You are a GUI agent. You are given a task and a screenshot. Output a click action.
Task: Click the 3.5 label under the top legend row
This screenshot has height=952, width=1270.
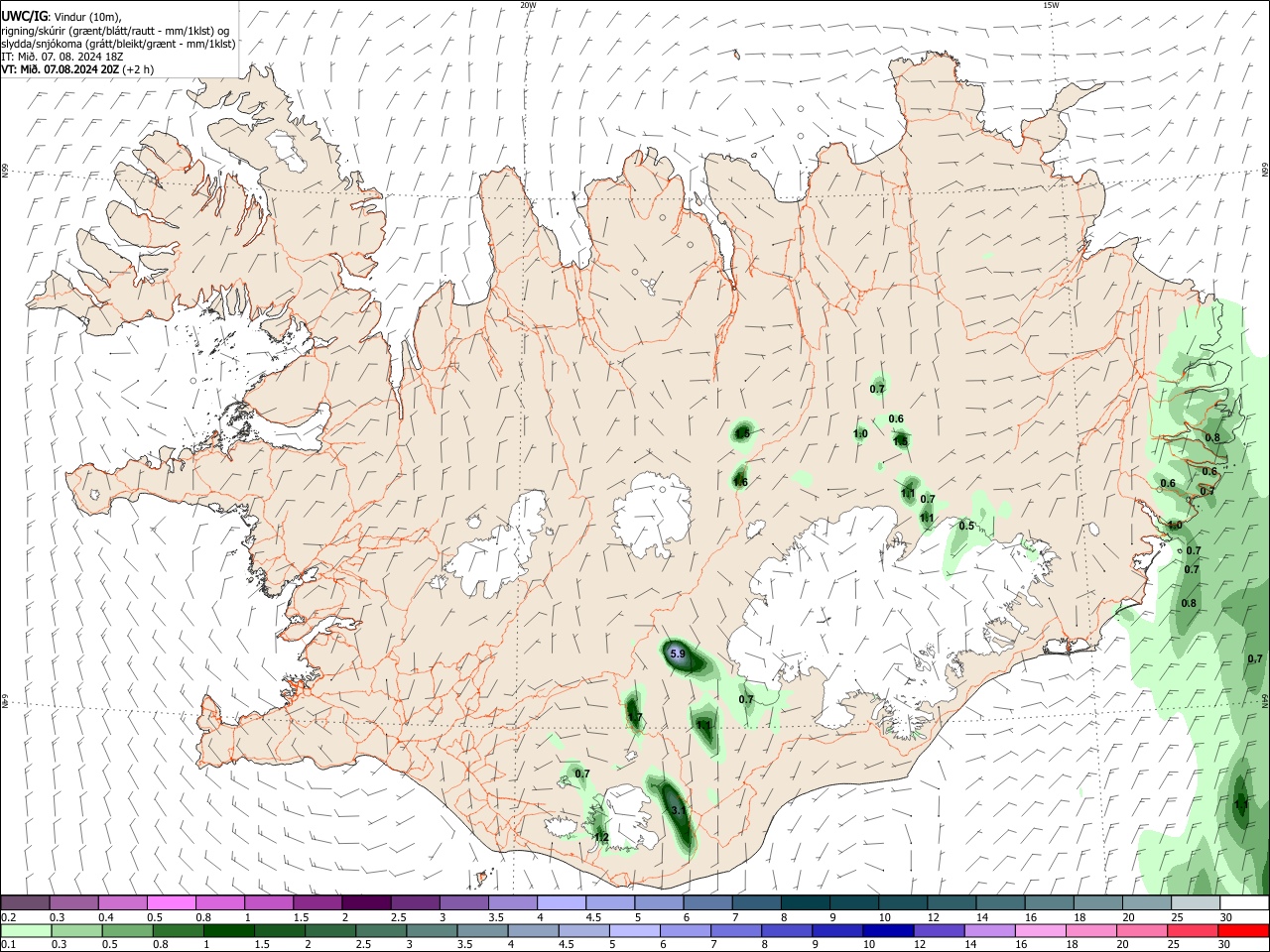tap(497, 918)
